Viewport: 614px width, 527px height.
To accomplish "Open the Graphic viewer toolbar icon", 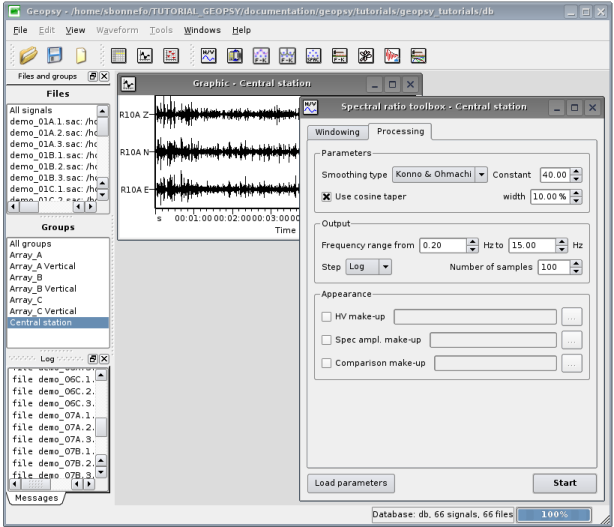I will 144,56.
